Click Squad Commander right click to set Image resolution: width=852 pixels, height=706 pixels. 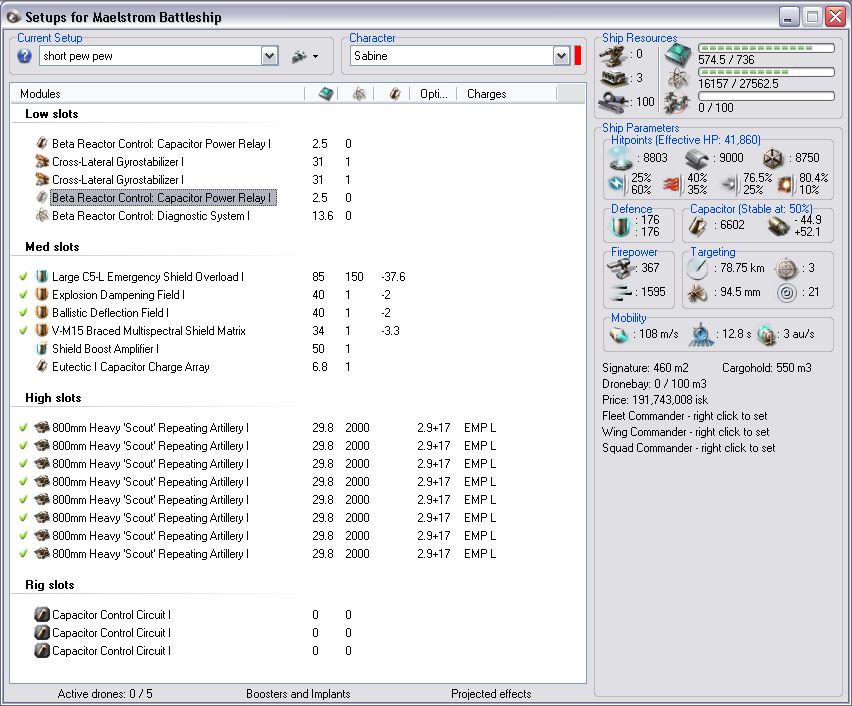coord(689,447)
